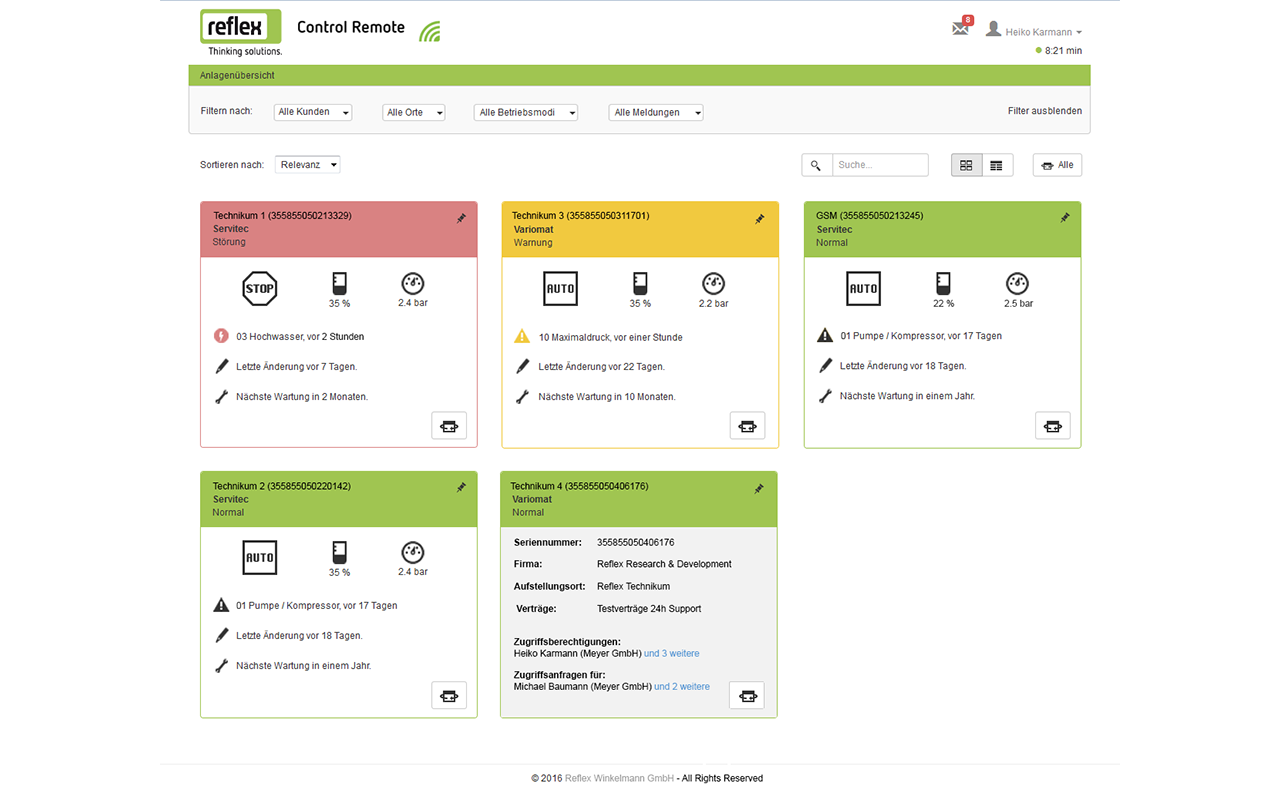Open the 'und 3 weitere' permissions link
The width and height of the screenshot is (1280, 800).
[671, 654]
